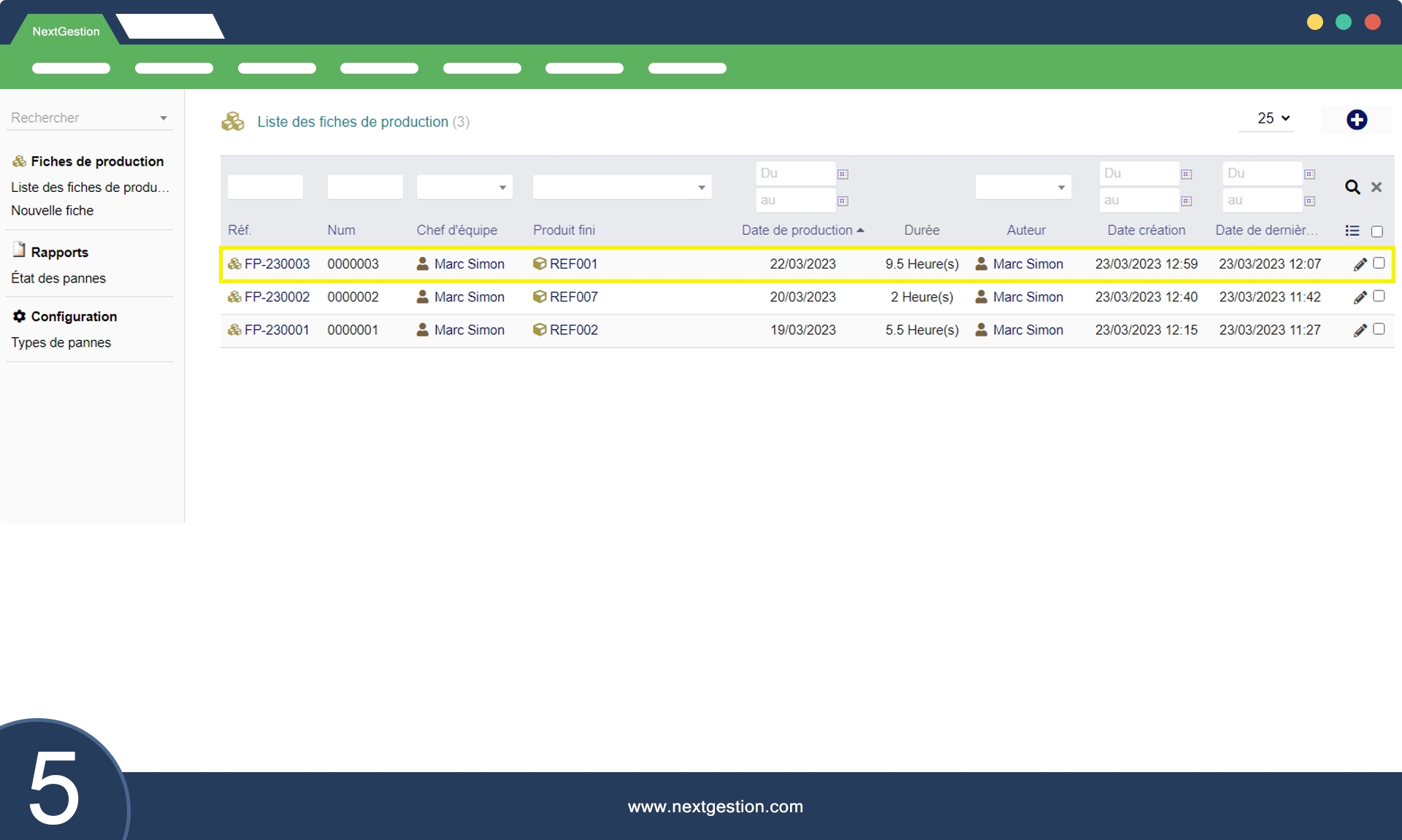Screen dimensions: 1402x840
Task: Open the REF001 product link
Action: click(x=573, y=264)
